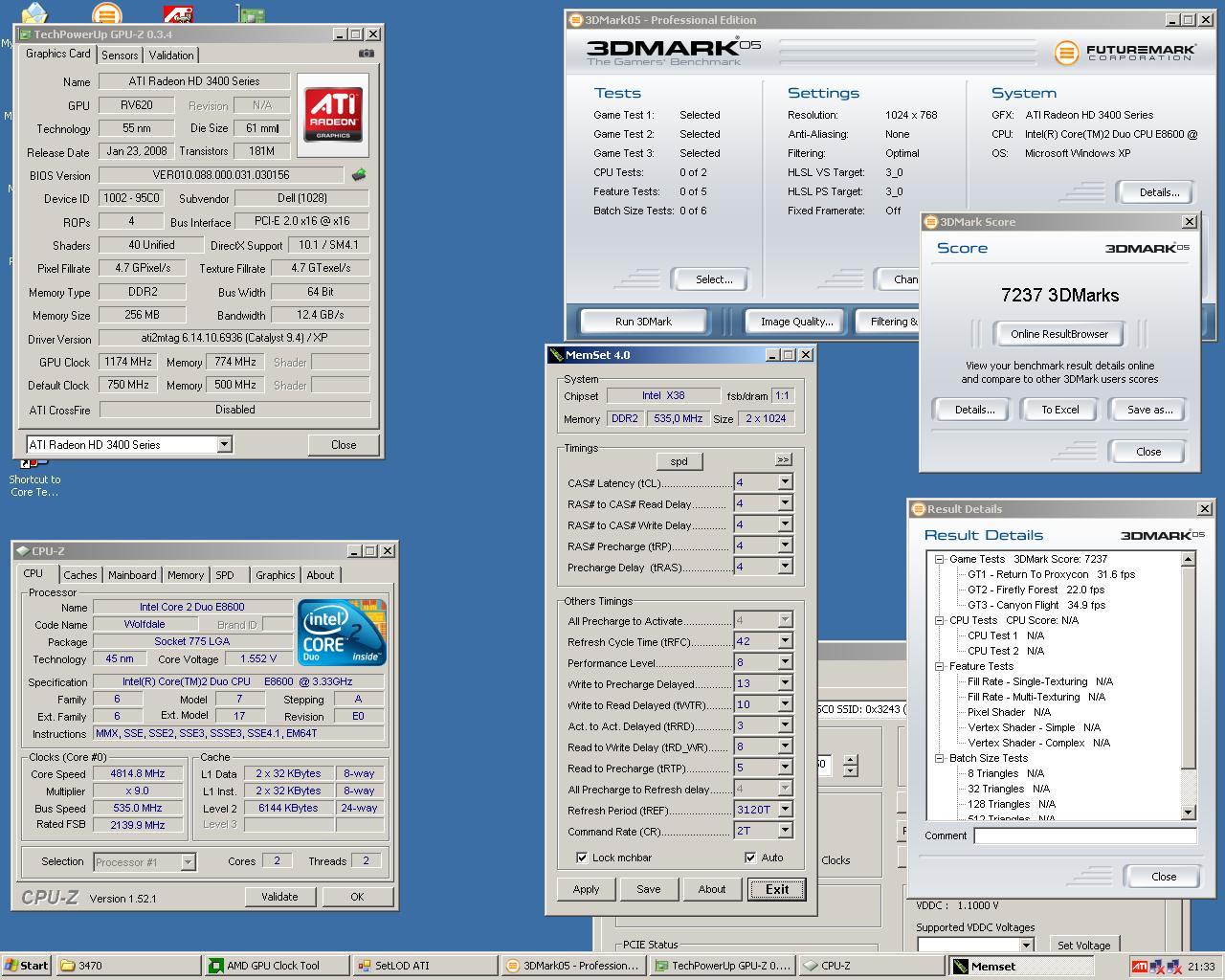
Task: Click the GPU-Z screenshot camera icon
Action: point(366,54)
